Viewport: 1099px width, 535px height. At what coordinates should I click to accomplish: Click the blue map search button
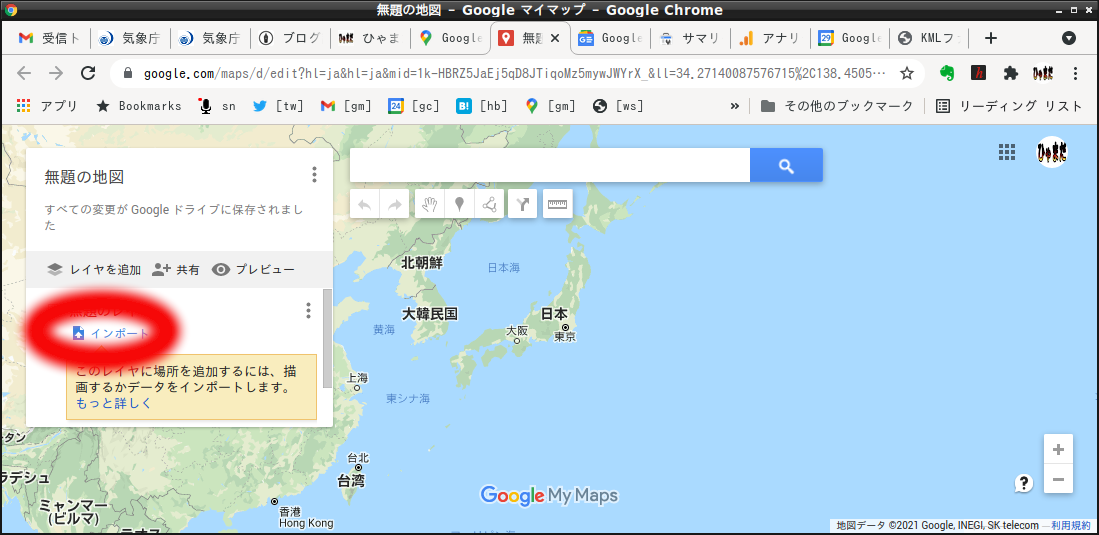click(786, 165)
